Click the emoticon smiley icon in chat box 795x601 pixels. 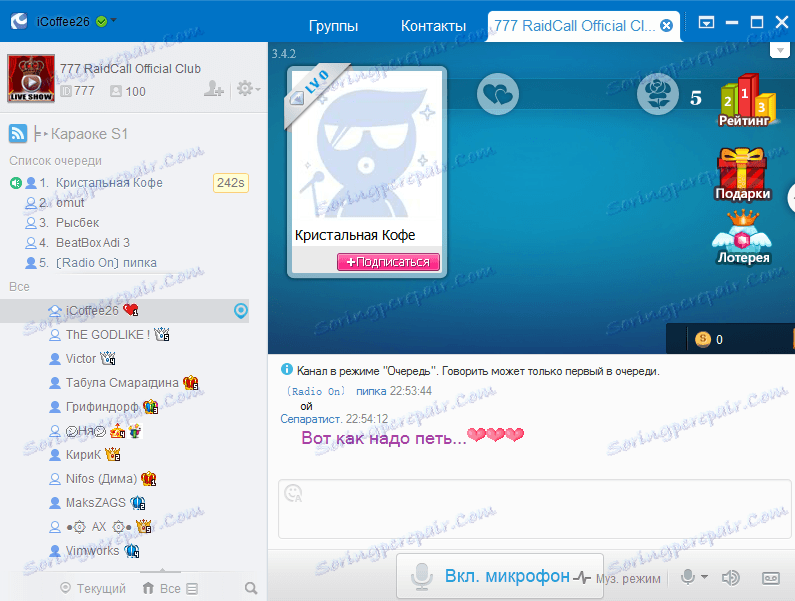(294, 493)
